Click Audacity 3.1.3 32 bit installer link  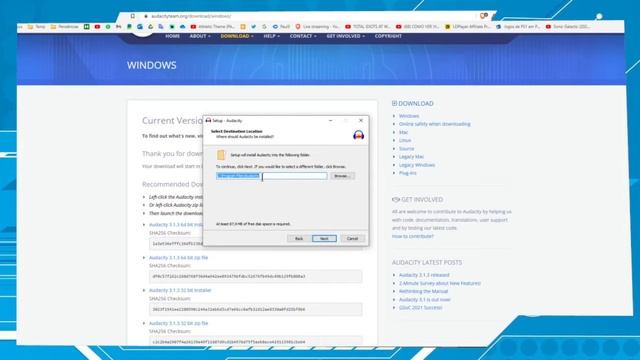(x=180, y=290)
